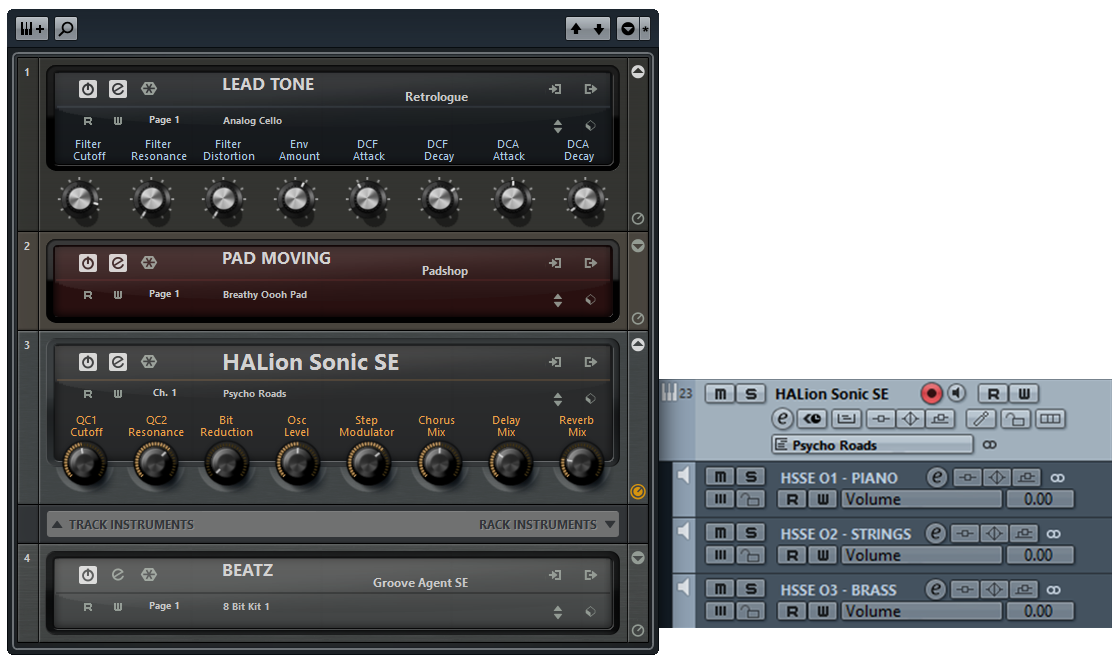Select Page 1 quick control page on BEATZ
The width and height of the screenshot is (1120, 662).
[164, 606]
